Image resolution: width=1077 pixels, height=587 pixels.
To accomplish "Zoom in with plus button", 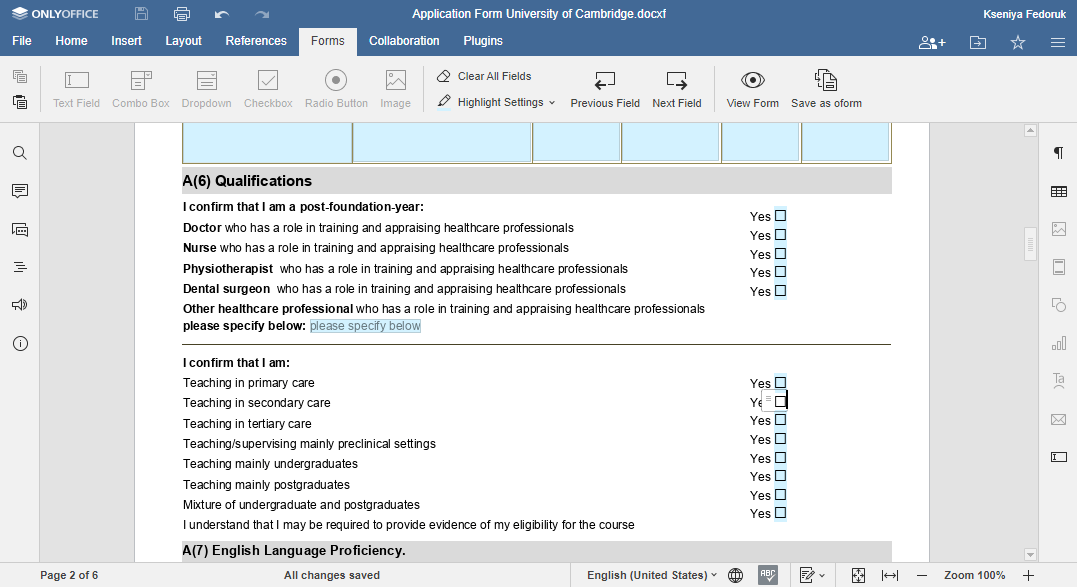I will click(x=1028, y=575).
